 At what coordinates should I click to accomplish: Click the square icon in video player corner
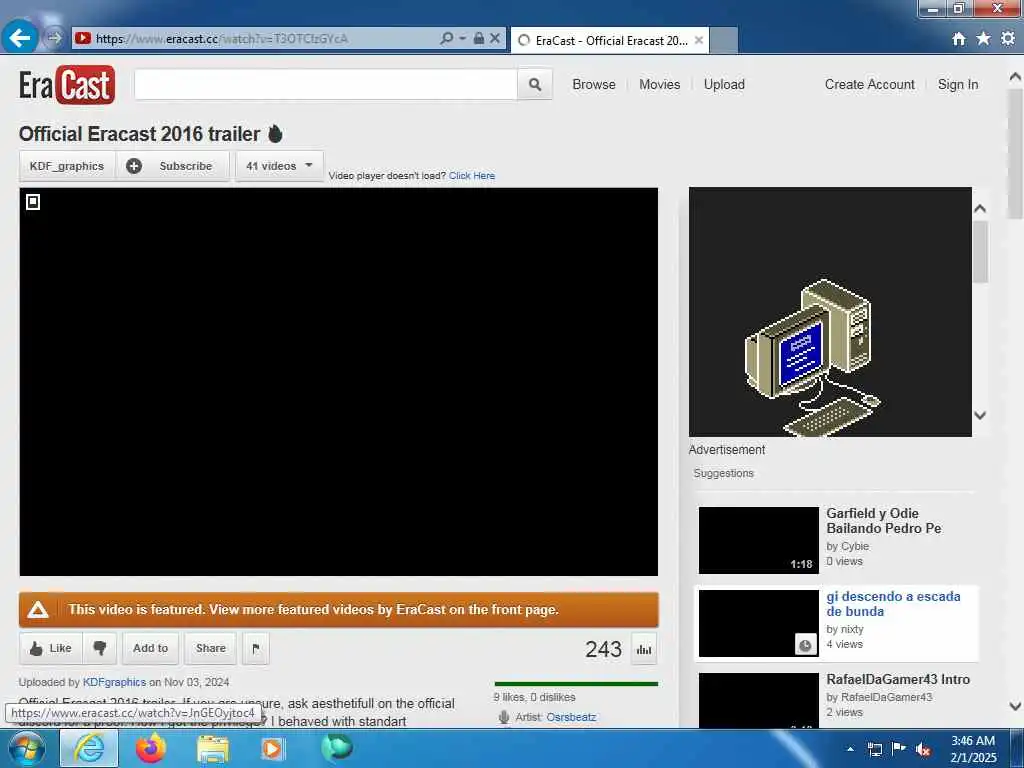[x=33, y=202]
